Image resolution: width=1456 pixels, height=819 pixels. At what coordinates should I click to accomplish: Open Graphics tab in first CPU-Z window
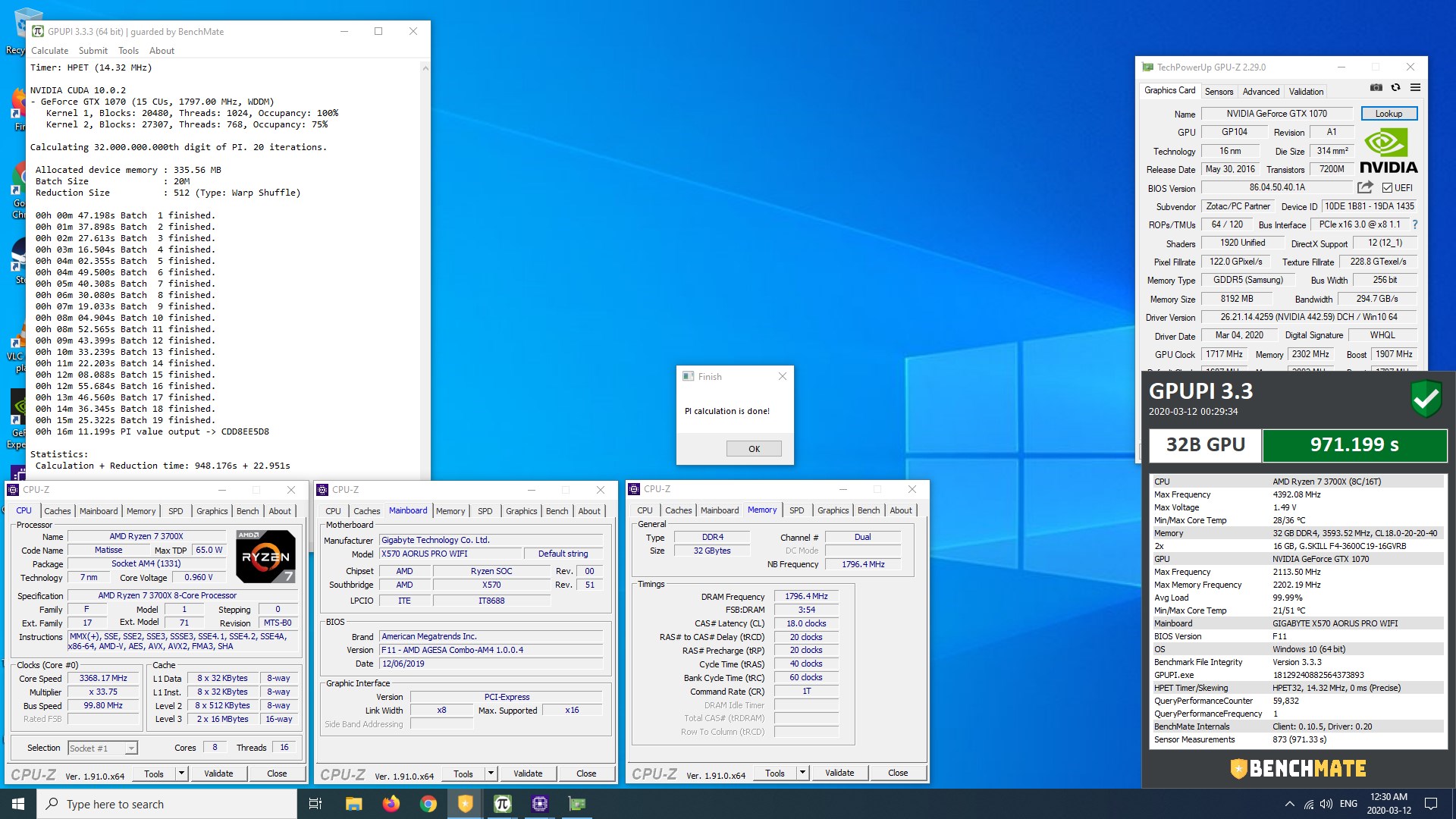[x=212, y=511]
